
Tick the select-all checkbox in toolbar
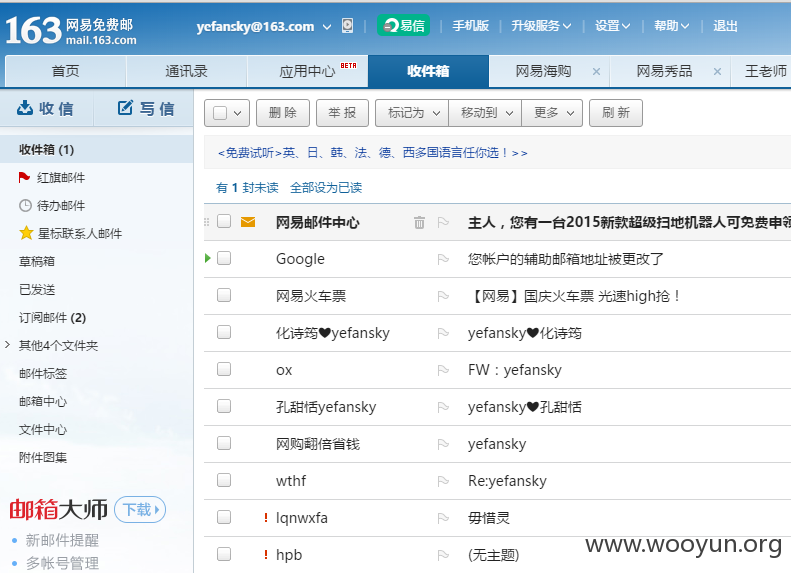(x=220, y=113)
